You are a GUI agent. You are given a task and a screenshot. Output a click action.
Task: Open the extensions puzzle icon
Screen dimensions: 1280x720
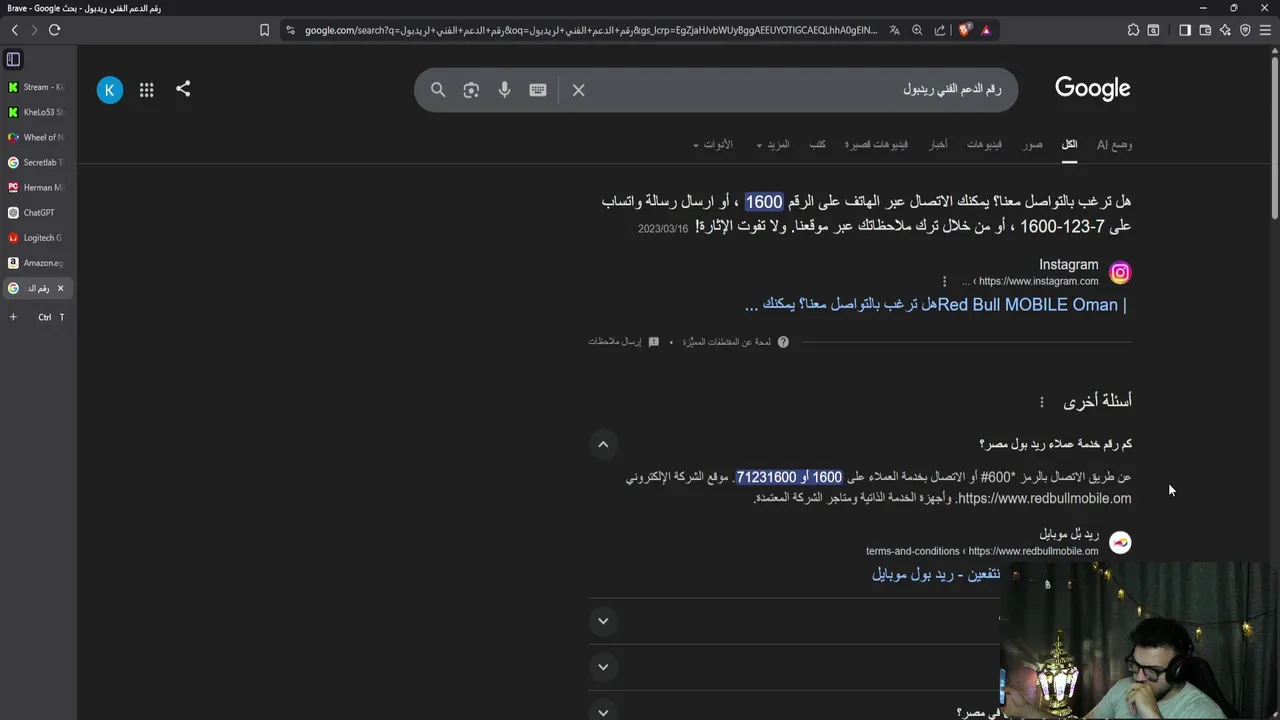click(x=1133, y=30)
